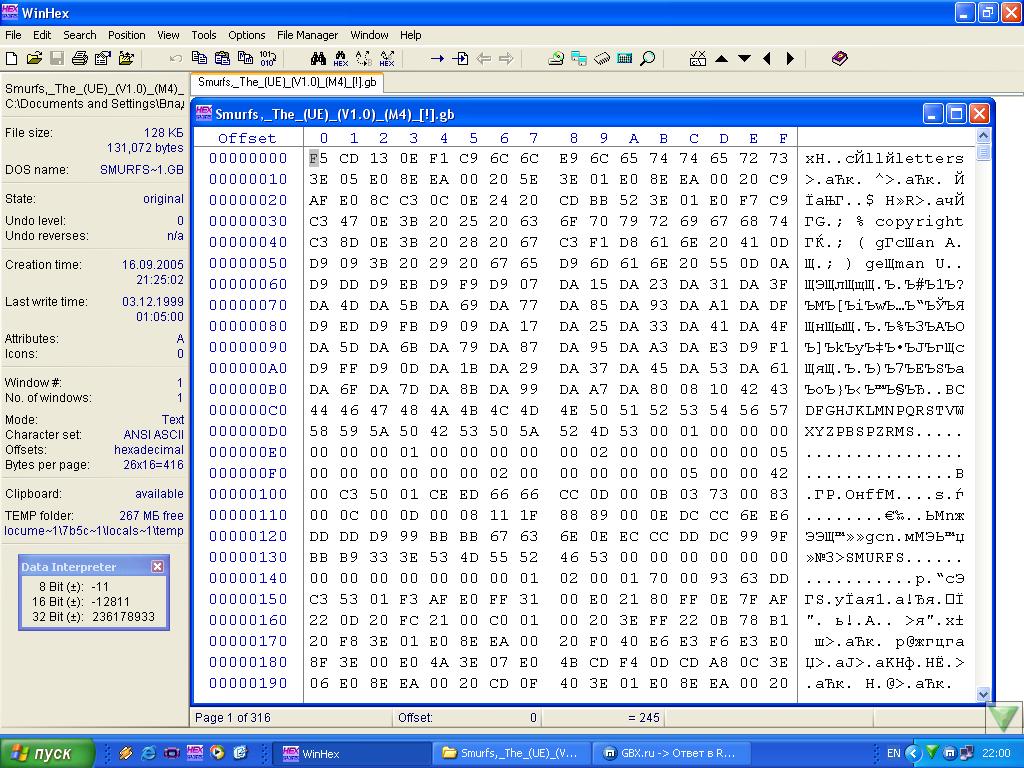Click the '= 245' status bar value

pyautogui.click(x=644, y=718)
